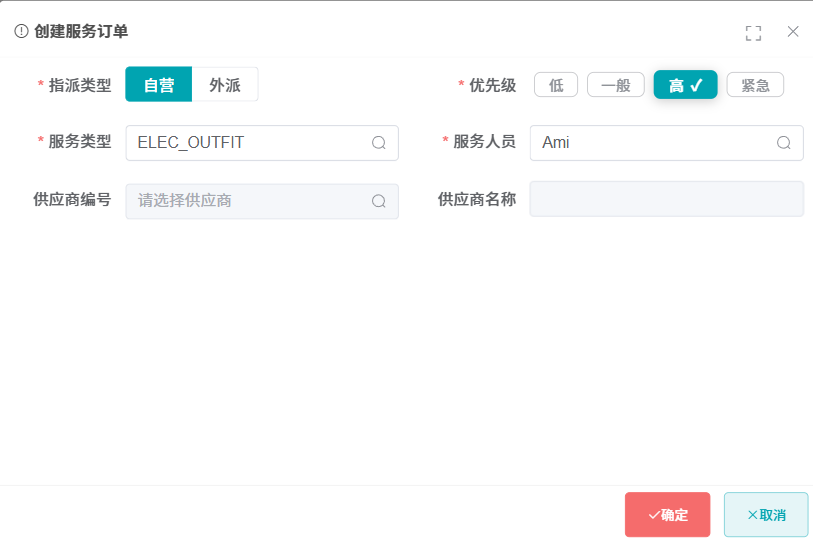The height and width of the screenshot is (541, 813).
Task: Click the 服务类型 field showing ELEC_OUTFIT
Action: click(248, 143)
